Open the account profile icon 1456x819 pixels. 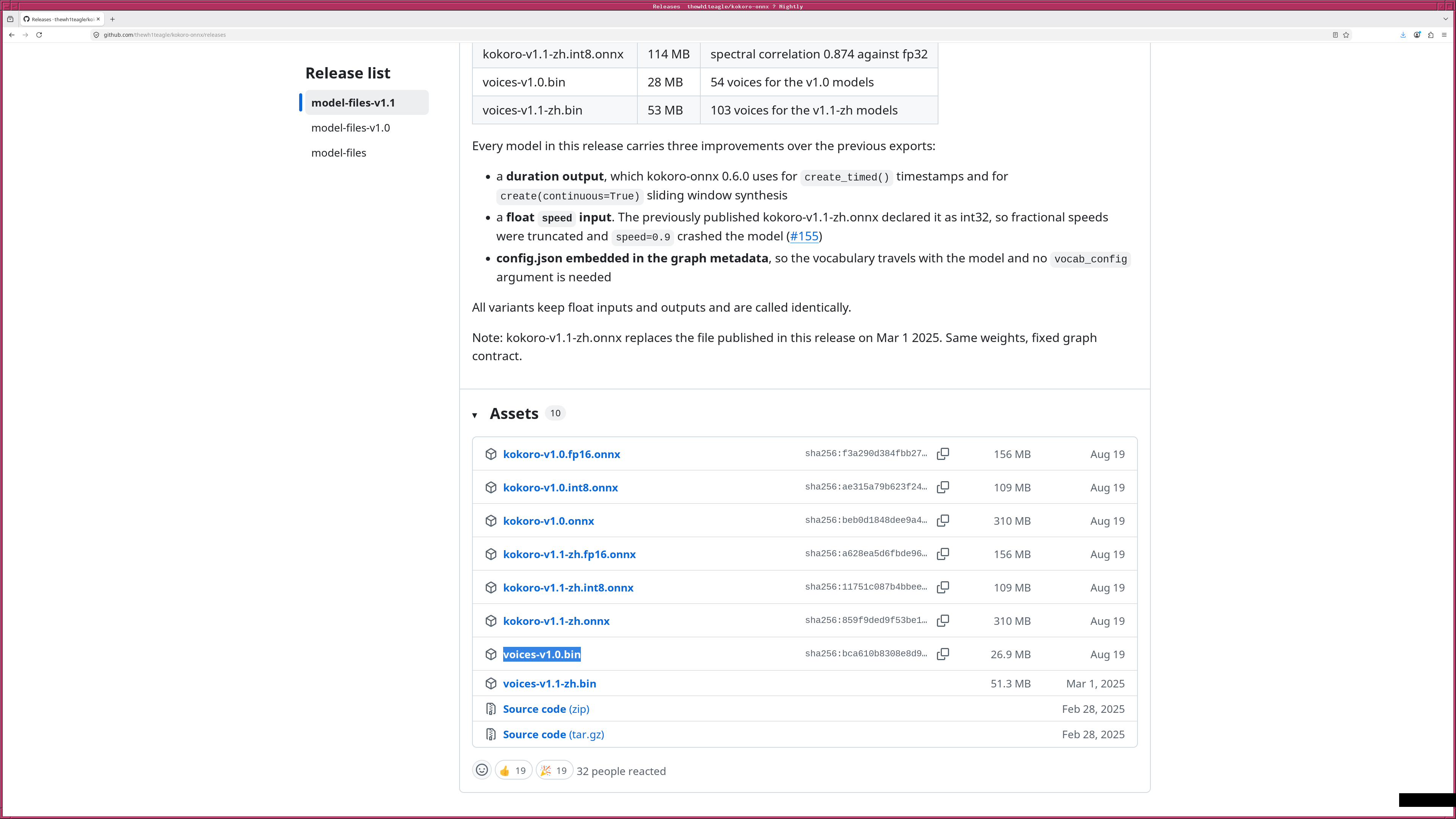1417,35
